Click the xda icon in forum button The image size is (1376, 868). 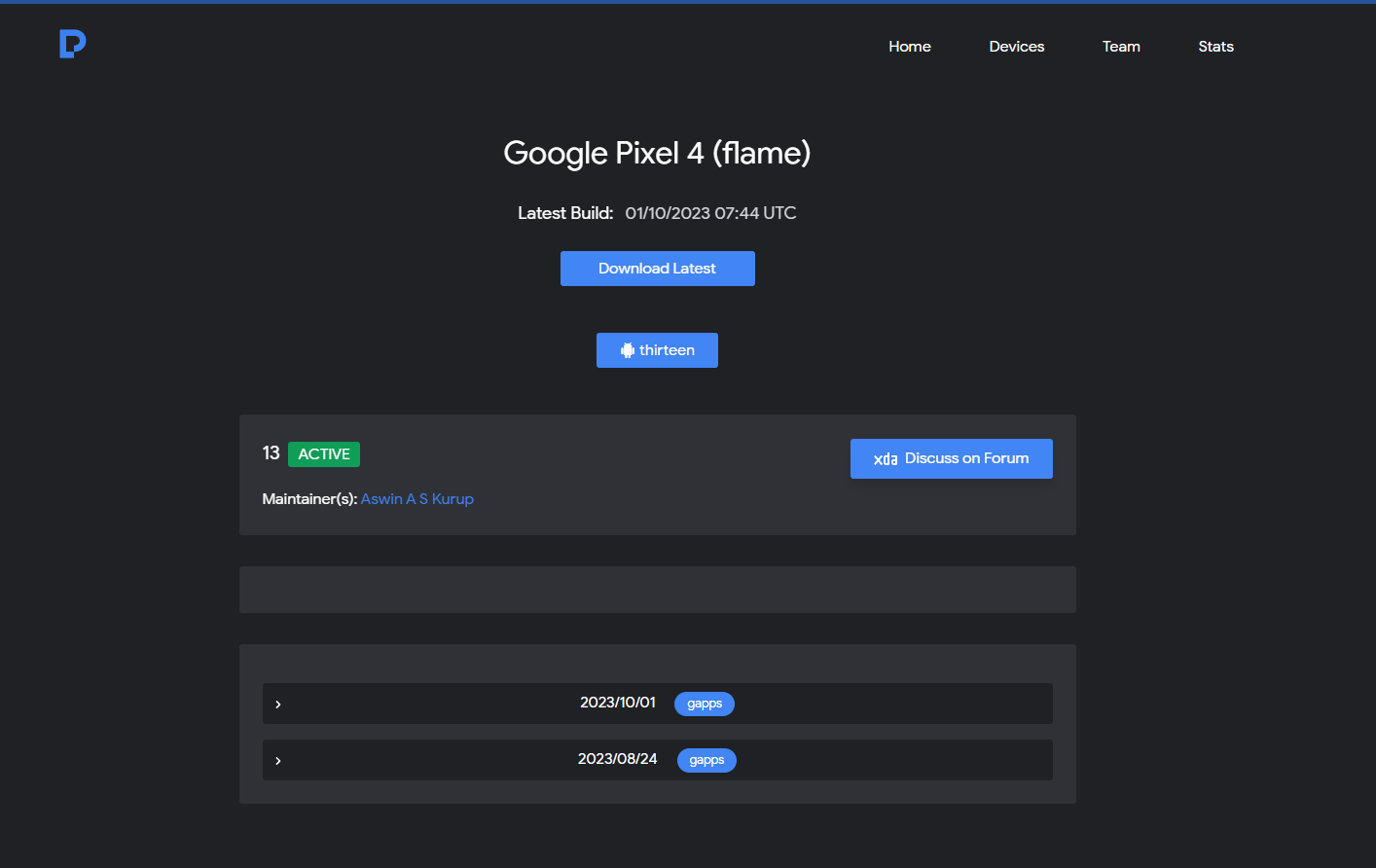pyautogui.click(x=886, y=459)
